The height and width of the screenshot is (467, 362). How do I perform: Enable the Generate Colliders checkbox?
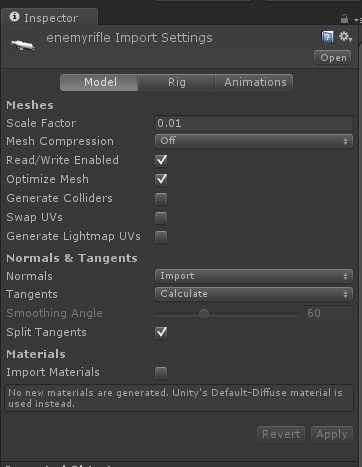[161, 199]
